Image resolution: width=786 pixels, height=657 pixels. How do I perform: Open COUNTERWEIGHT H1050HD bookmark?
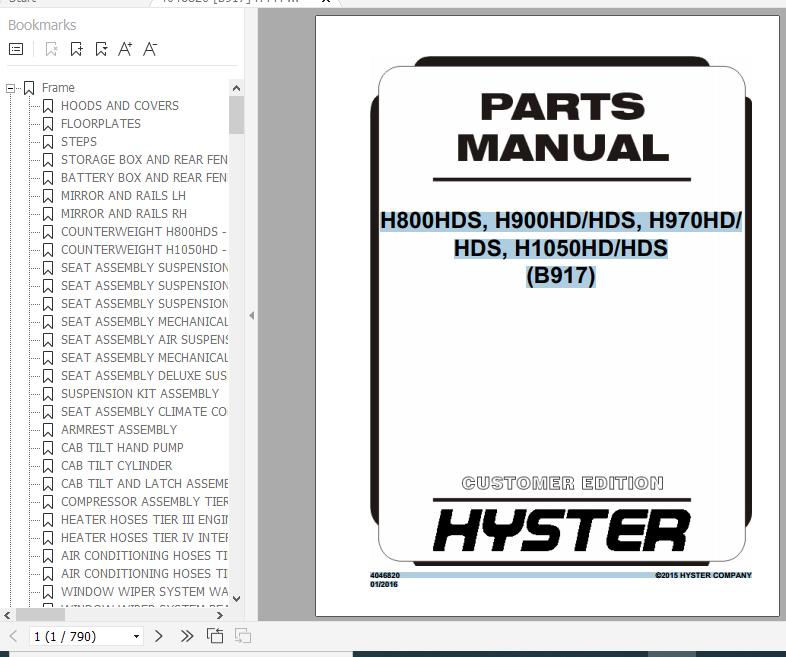144,250
